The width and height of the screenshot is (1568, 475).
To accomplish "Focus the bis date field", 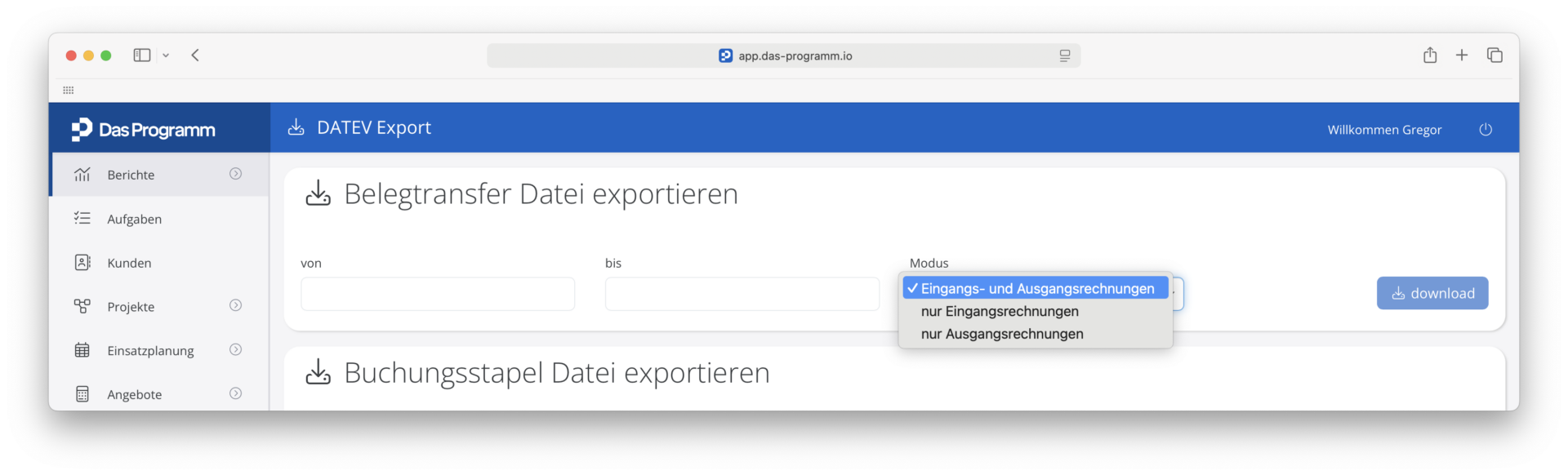I will [x=742, y=294].
